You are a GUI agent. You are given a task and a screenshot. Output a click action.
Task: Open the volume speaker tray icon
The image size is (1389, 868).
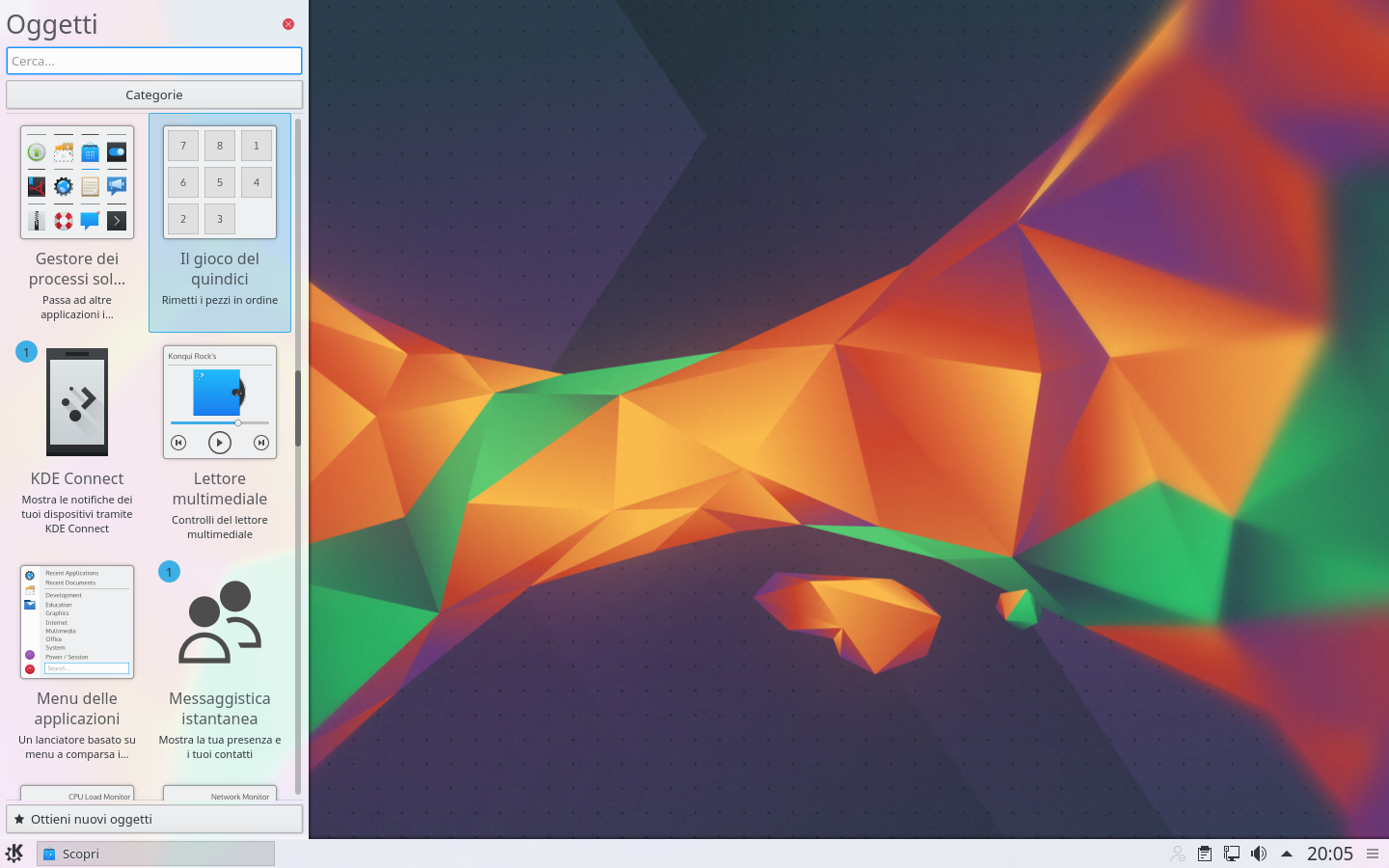click(x=1259, y=854)
